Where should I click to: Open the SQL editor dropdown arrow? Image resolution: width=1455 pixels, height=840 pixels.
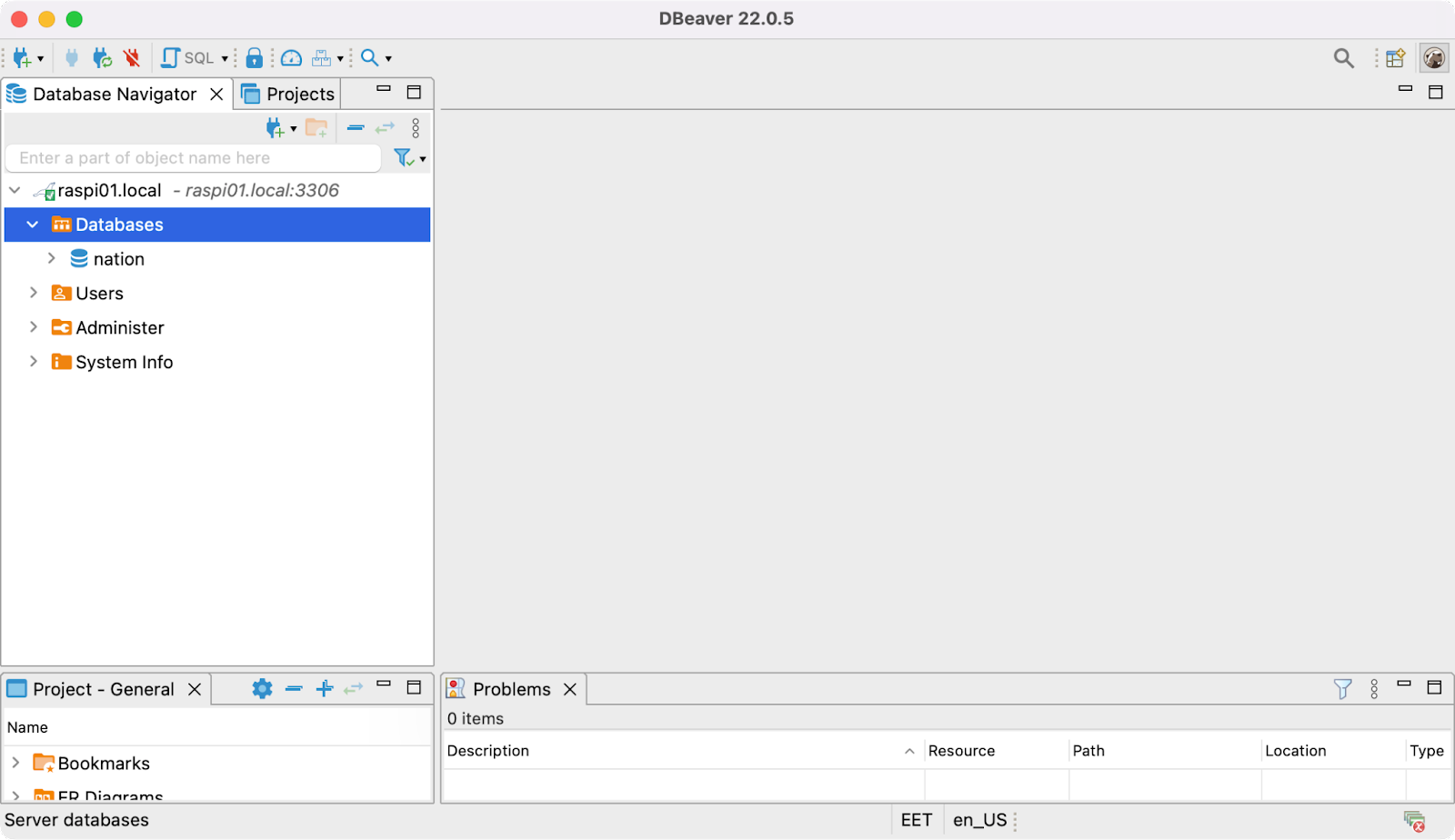[225, 59]
